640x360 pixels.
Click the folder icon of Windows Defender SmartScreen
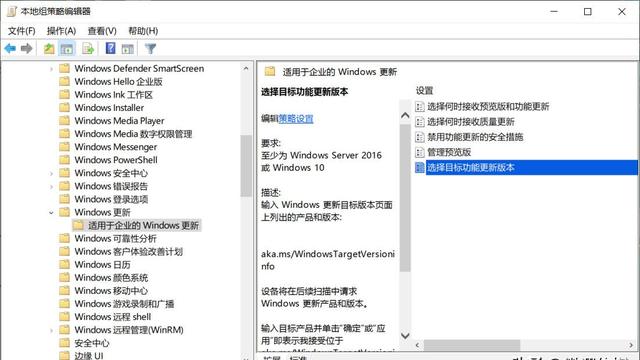click(64, 68)
